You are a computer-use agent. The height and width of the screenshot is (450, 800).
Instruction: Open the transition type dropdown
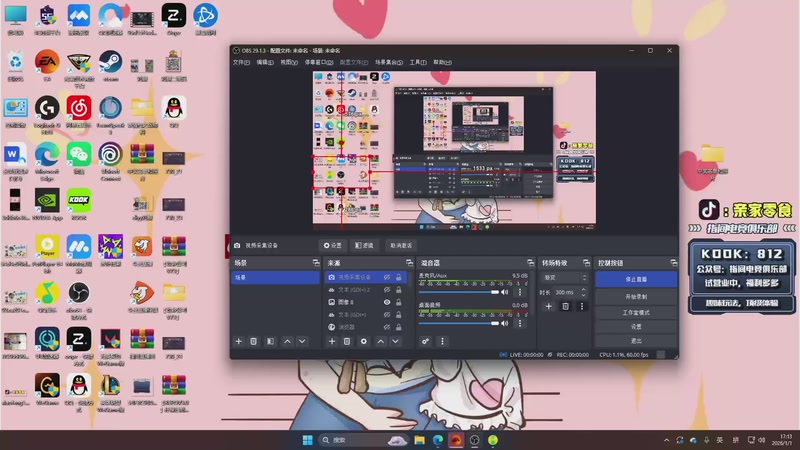565,278
